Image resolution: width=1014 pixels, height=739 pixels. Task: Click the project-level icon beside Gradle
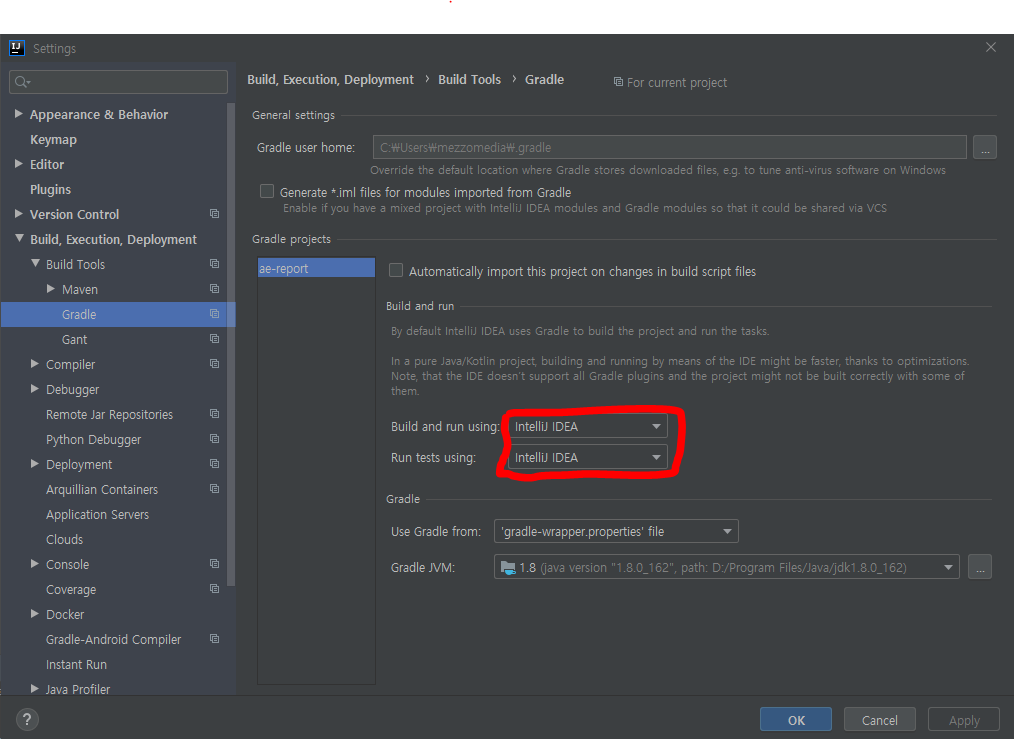tap(215, 314)
